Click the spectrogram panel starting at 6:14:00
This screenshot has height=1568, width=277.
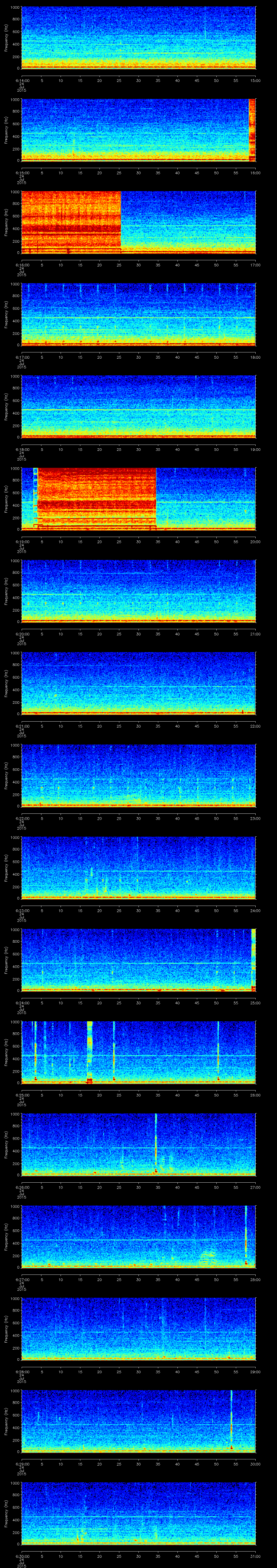[x=139, y=38]
